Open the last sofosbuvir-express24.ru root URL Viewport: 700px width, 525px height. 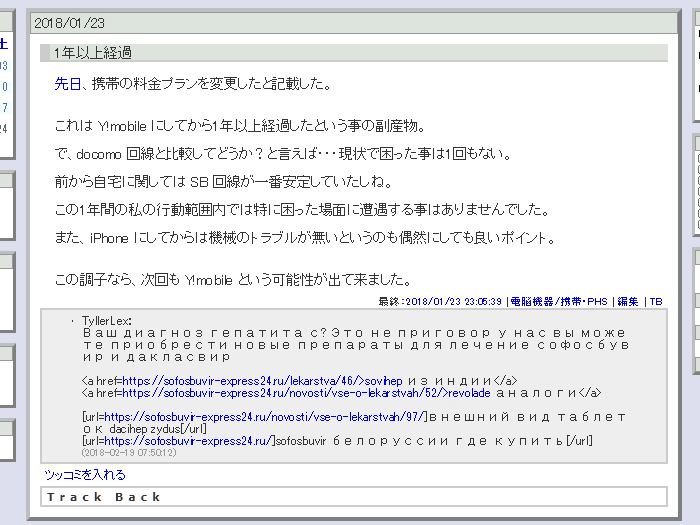[x=188, y=440]
